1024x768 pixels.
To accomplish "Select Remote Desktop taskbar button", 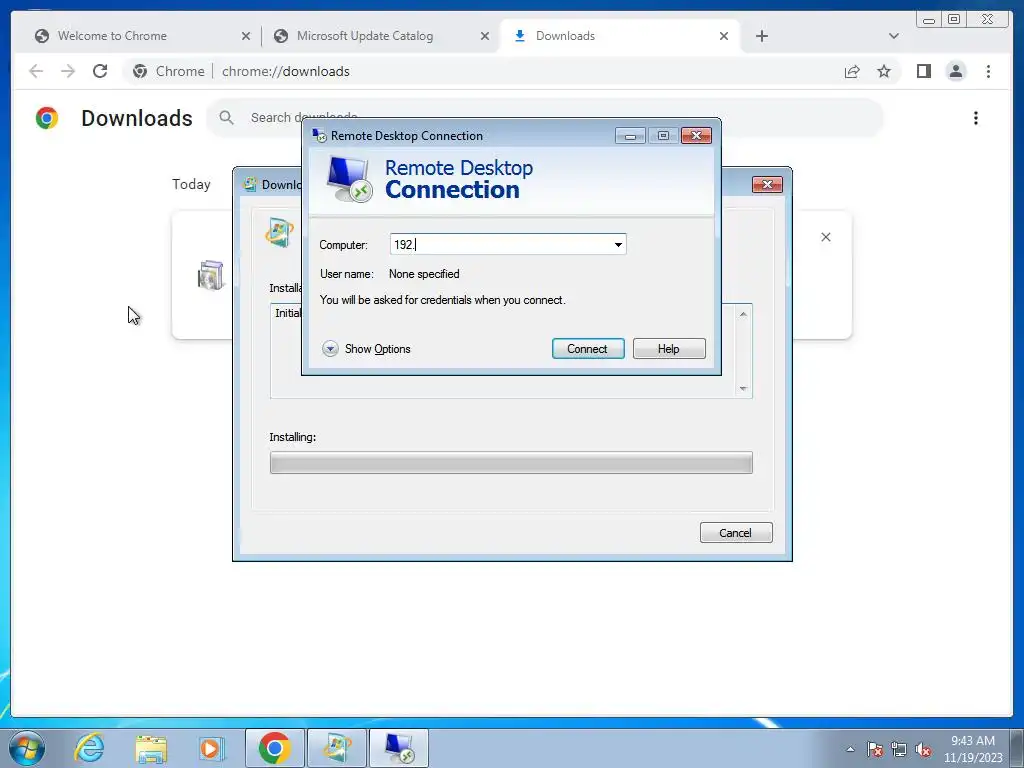I will click(x=399, y=748).
